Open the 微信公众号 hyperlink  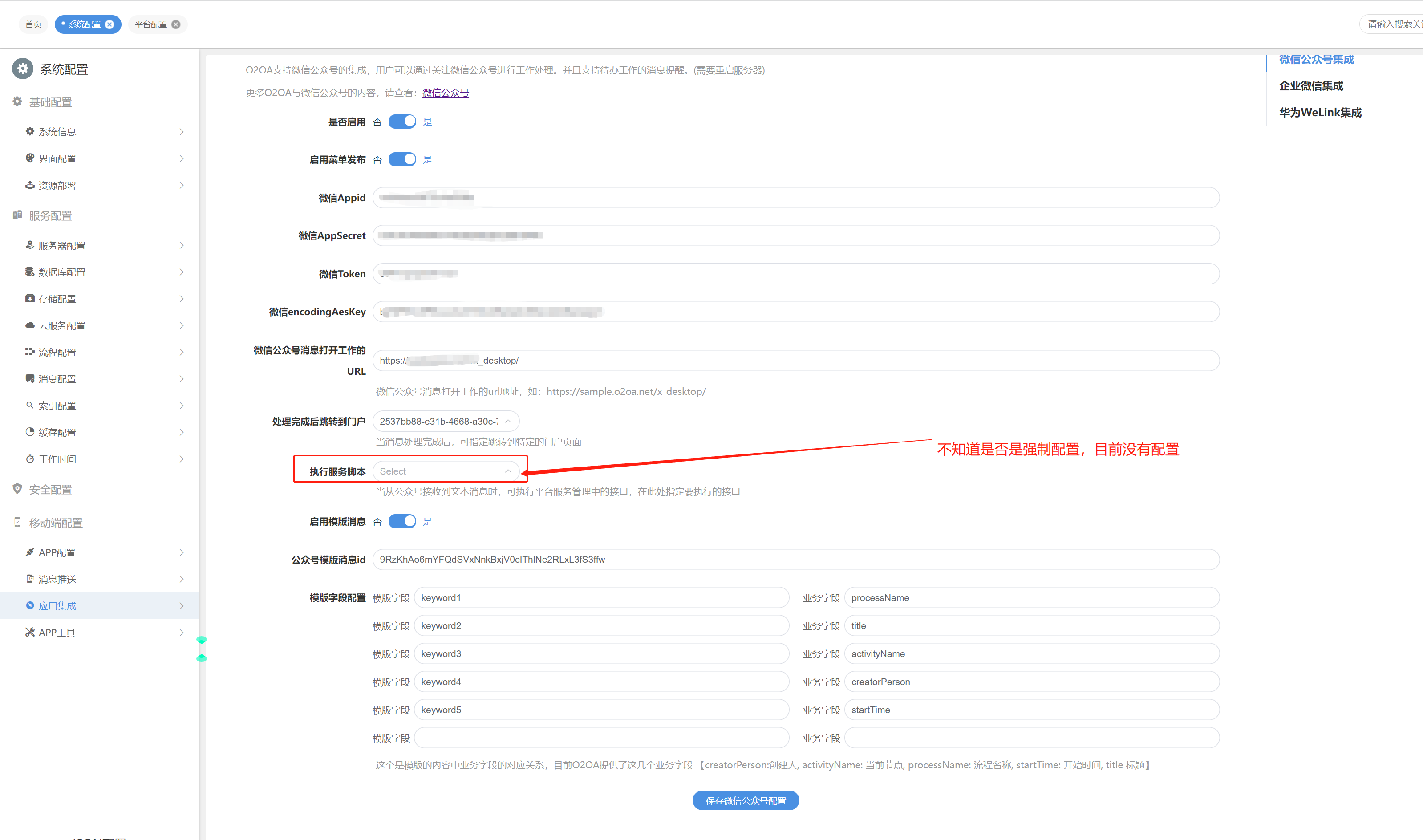click(x=445, y=93)
